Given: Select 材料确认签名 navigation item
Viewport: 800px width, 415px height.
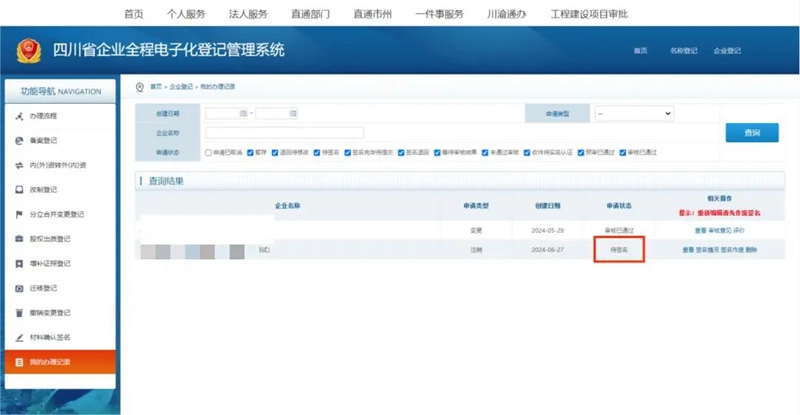Looking at the screenshot, I should [60, 337].
